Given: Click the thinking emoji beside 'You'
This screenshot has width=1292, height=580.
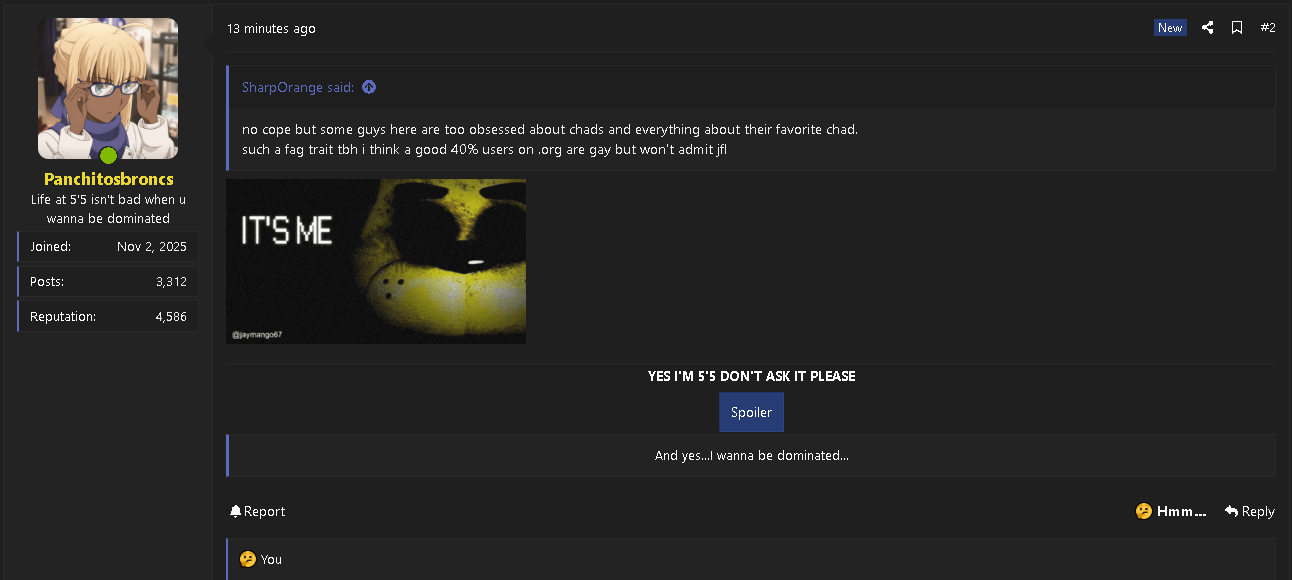Looking at the screenshot, I should (247, 559).
